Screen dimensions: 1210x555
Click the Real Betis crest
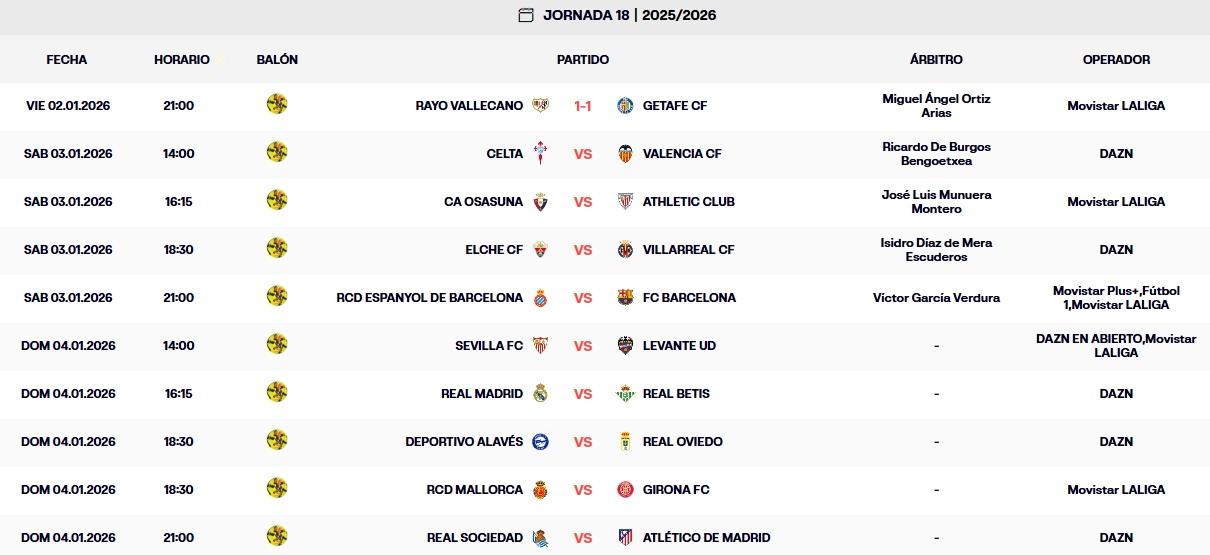tap(625, 393)
